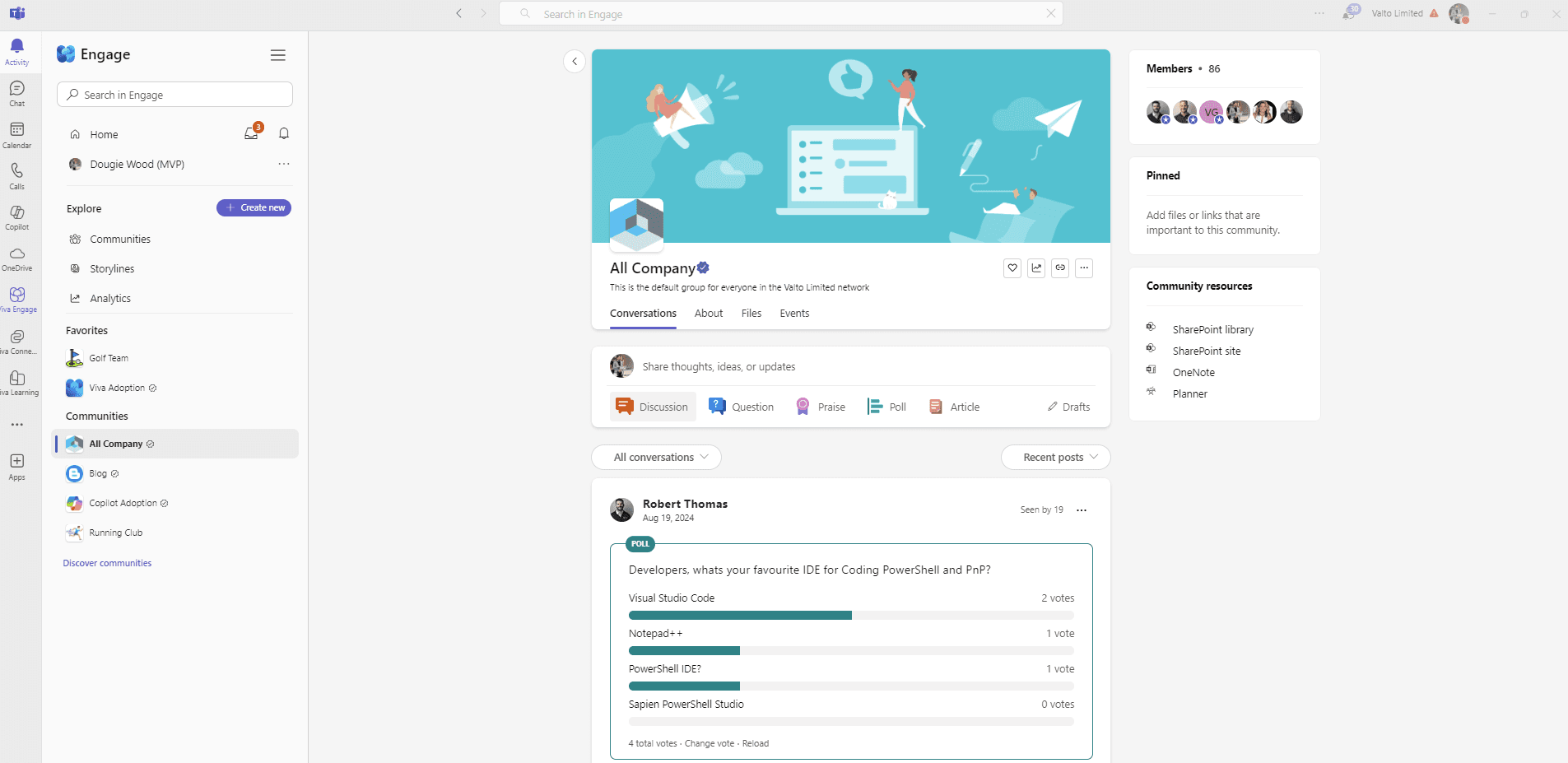
Task: Open OneDrive from the Teams rail
Action: (16, 258)
